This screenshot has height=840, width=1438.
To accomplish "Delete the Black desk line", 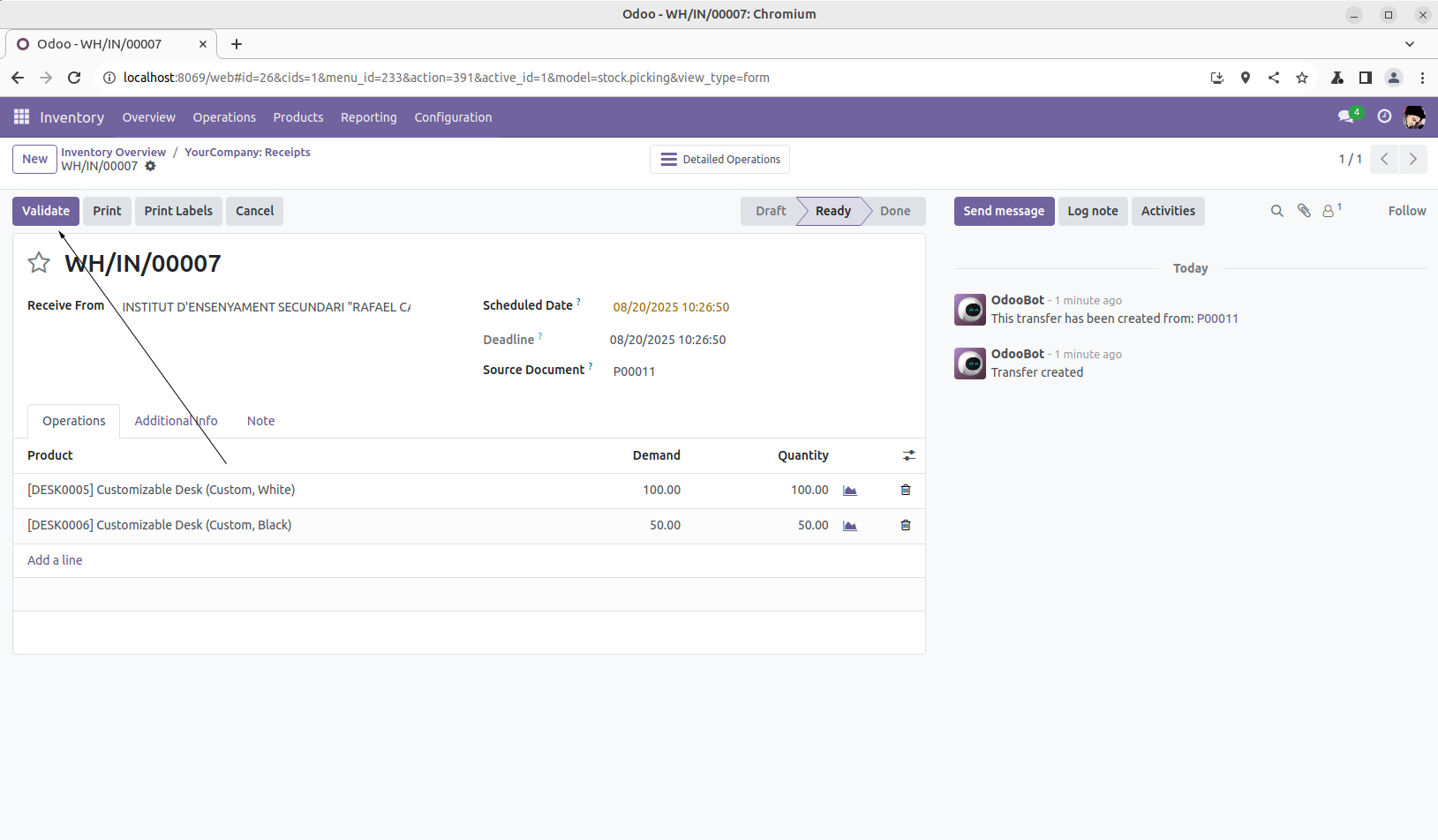I will 905,526.
